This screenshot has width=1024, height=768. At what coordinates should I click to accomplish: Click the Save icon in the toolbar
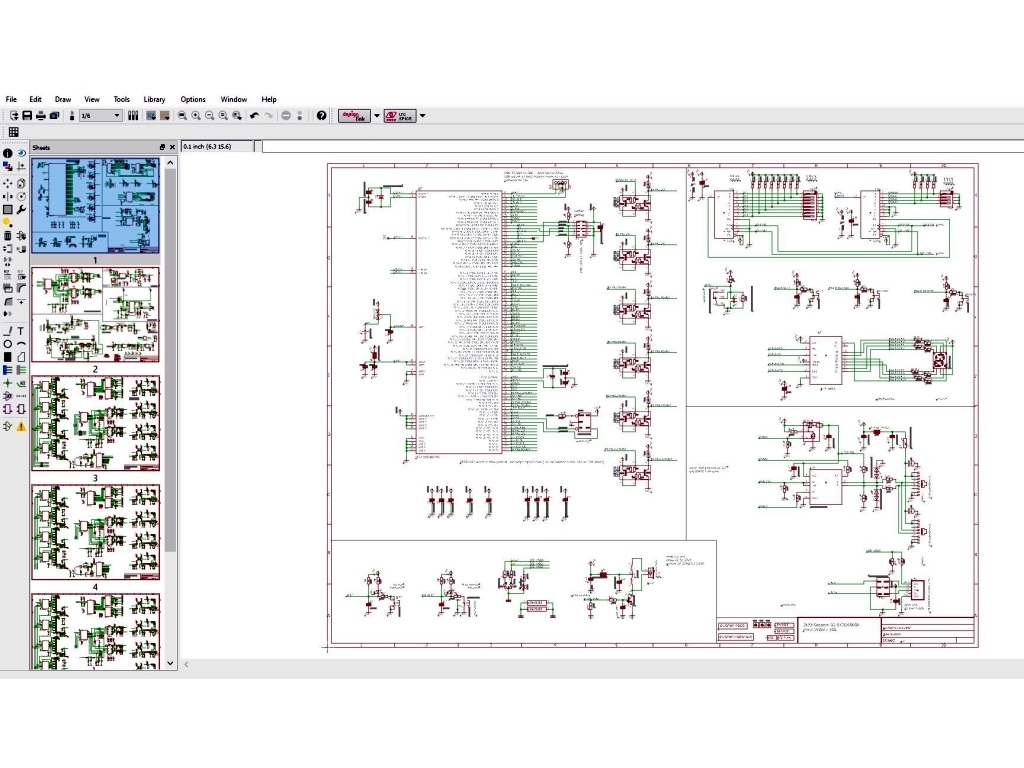coord(27,116)
